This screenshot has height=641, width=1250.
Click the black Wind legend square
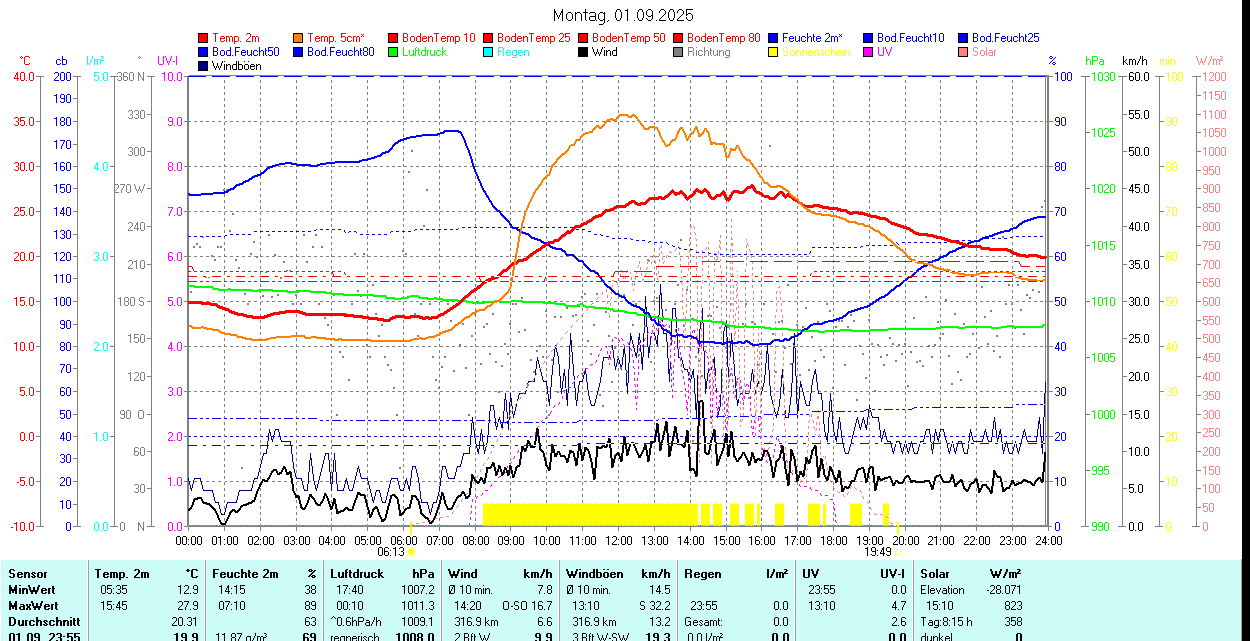[584, 52]
